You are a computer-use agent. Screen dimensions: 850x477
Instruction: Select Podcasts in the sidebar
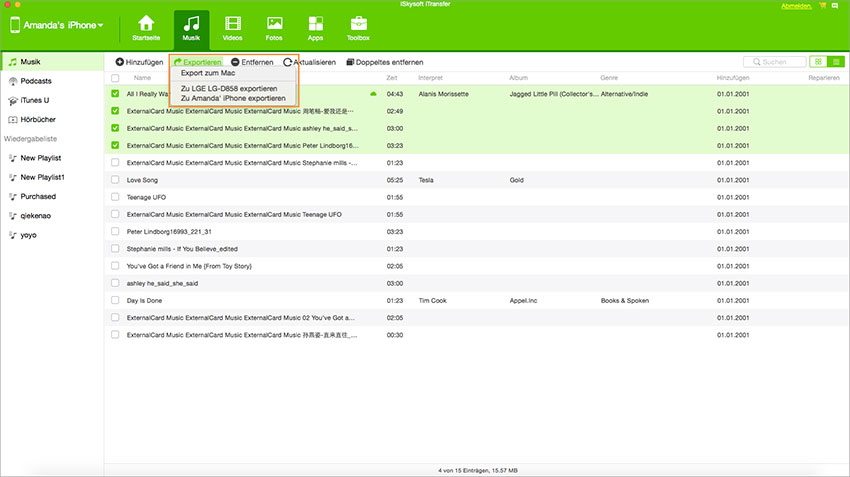(52, 81)
